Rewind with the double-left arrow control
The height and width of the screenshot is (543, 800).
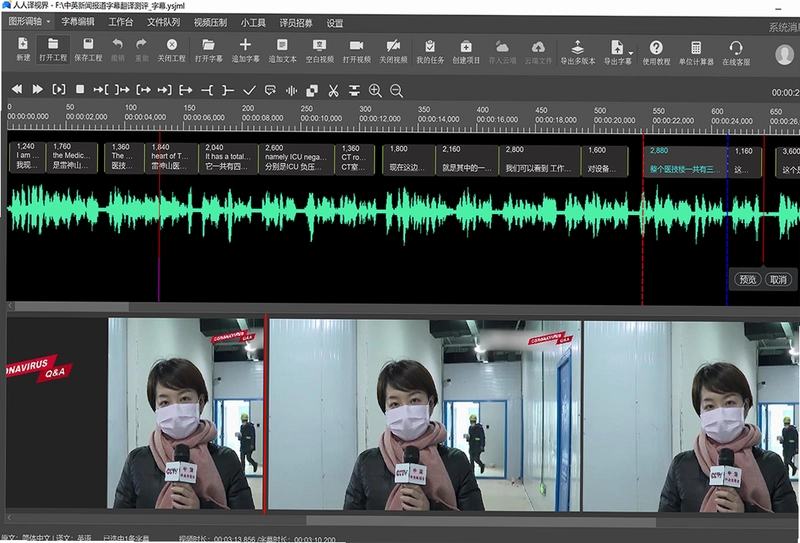click(x=17, y=89)
